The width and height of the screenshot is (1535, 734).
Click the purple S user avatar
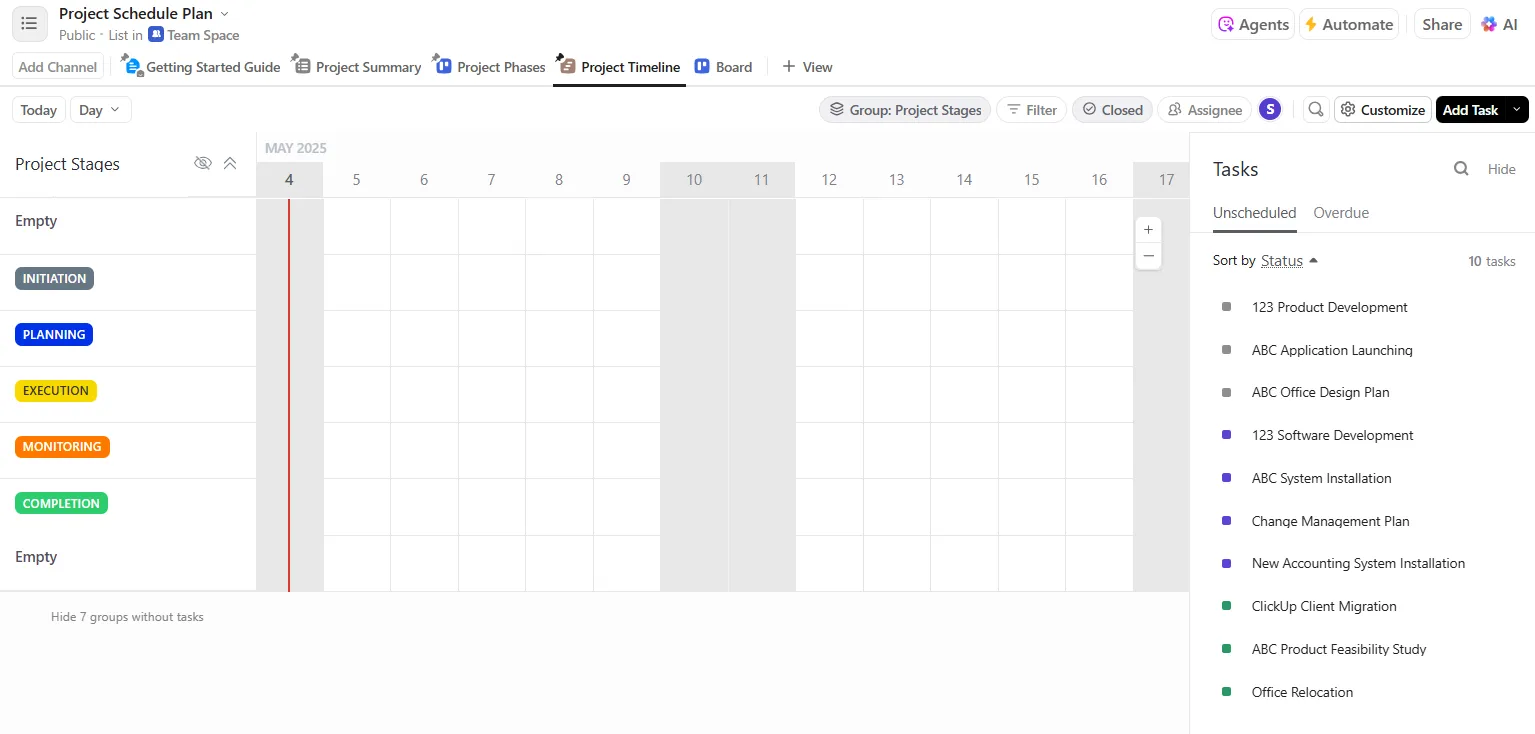[1270, 110]
